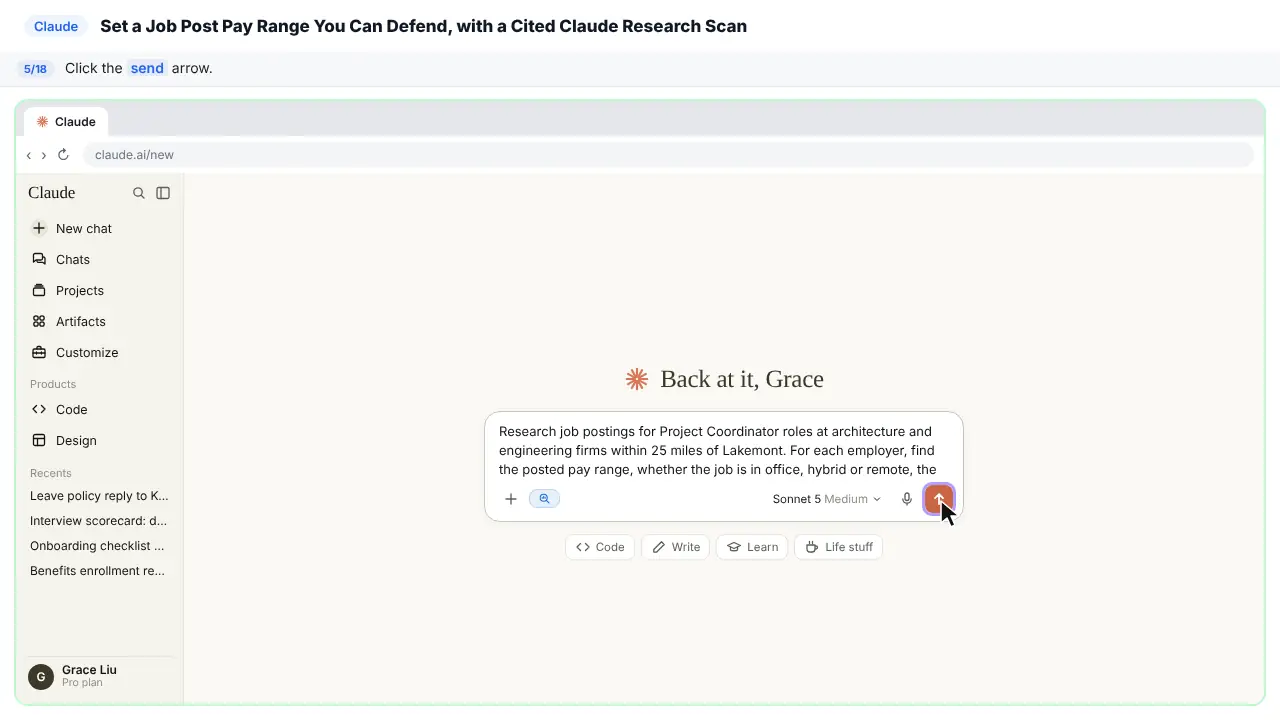1280x720 pixels.
Task: Open the Code product
Action: (99, 409)
